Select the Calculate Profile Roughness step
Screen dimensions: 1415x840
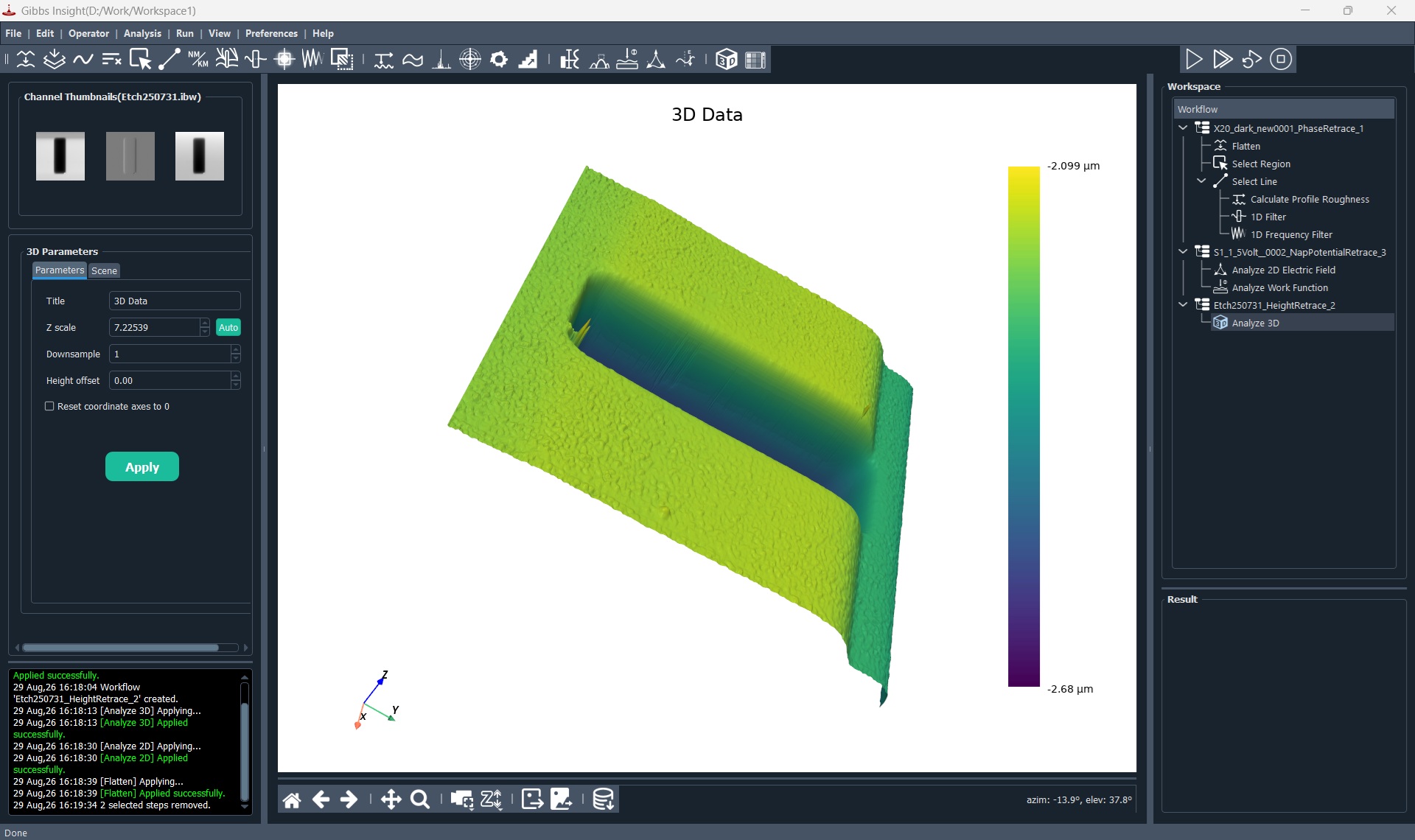(x=1309, y=199)
